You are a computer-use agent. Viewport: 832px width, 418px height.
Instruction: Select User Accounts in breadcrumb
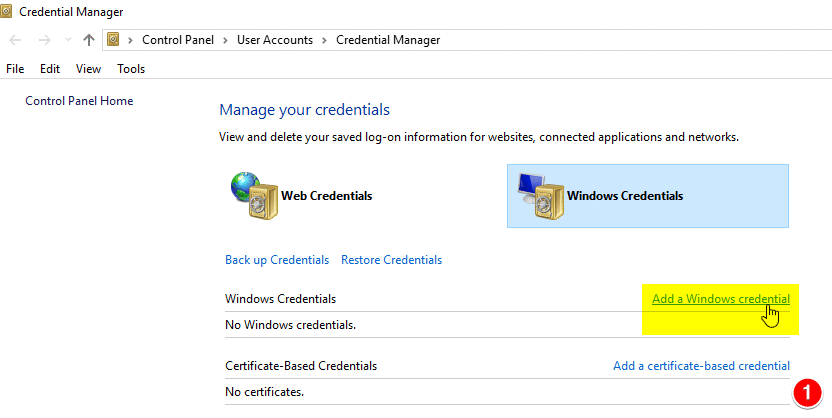pos(275,40)
